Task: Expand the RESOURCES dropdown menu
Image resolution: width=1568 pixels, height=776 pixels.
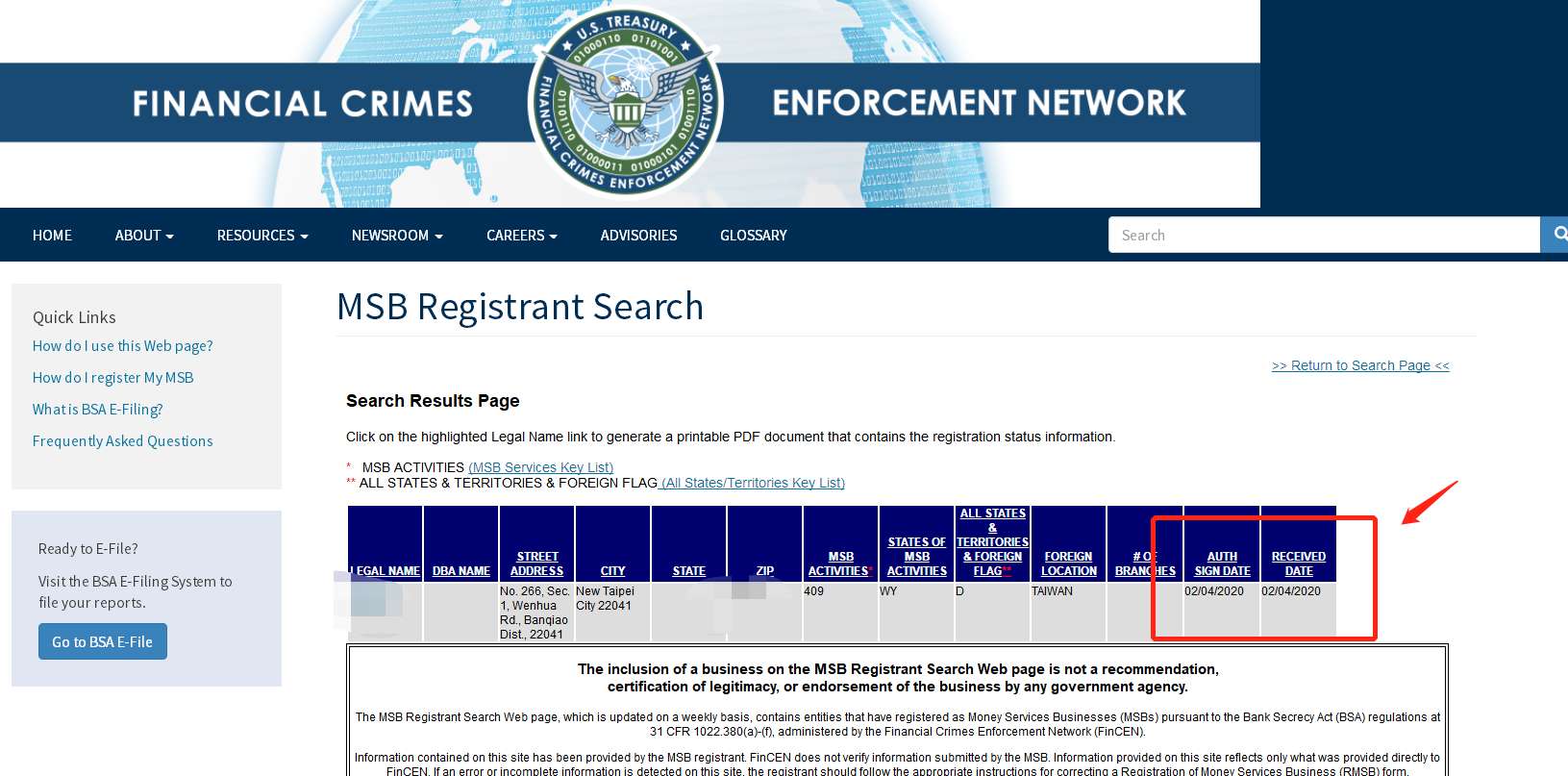Action: pos(262,236)
